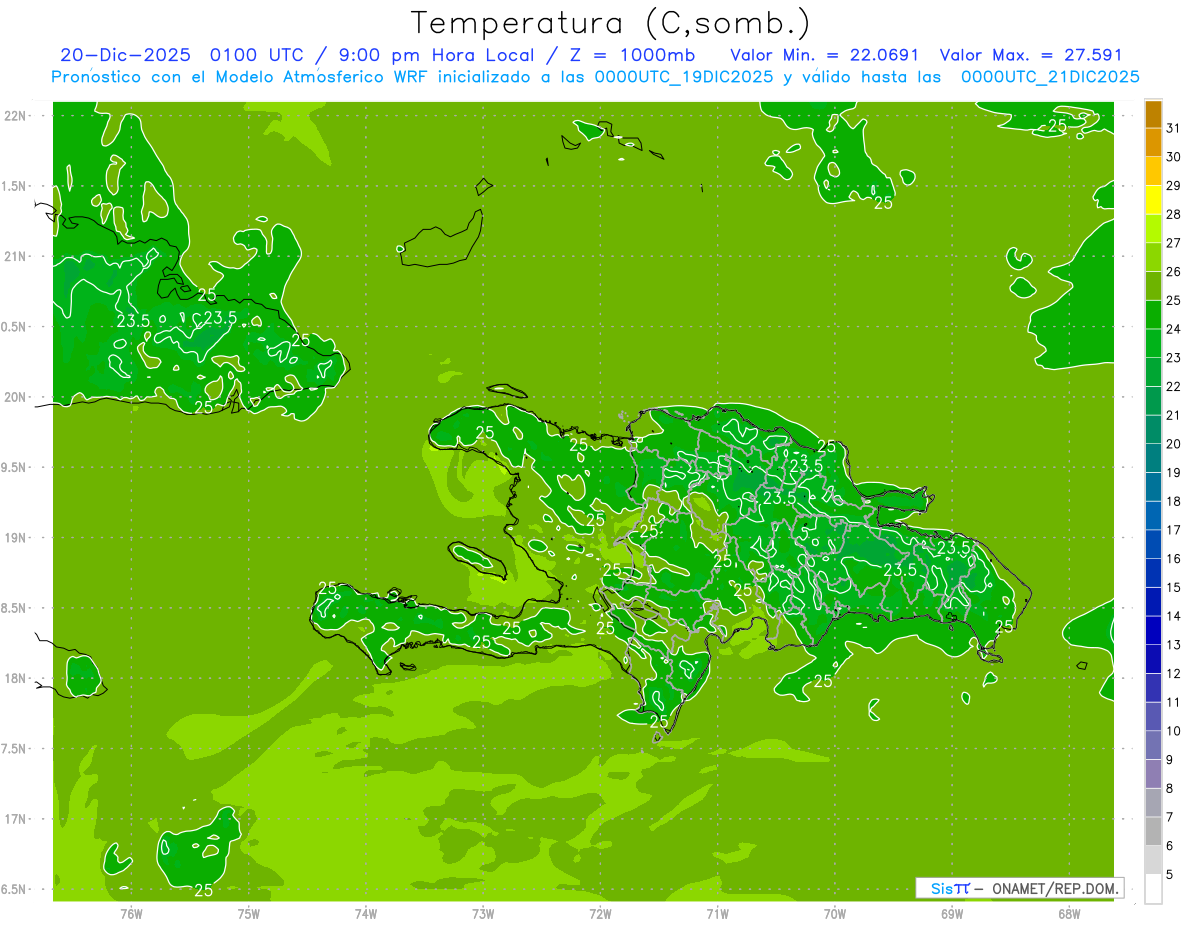Click the "72W" longitude axis label
This screenshot has width=1200, height=927.
600,913
